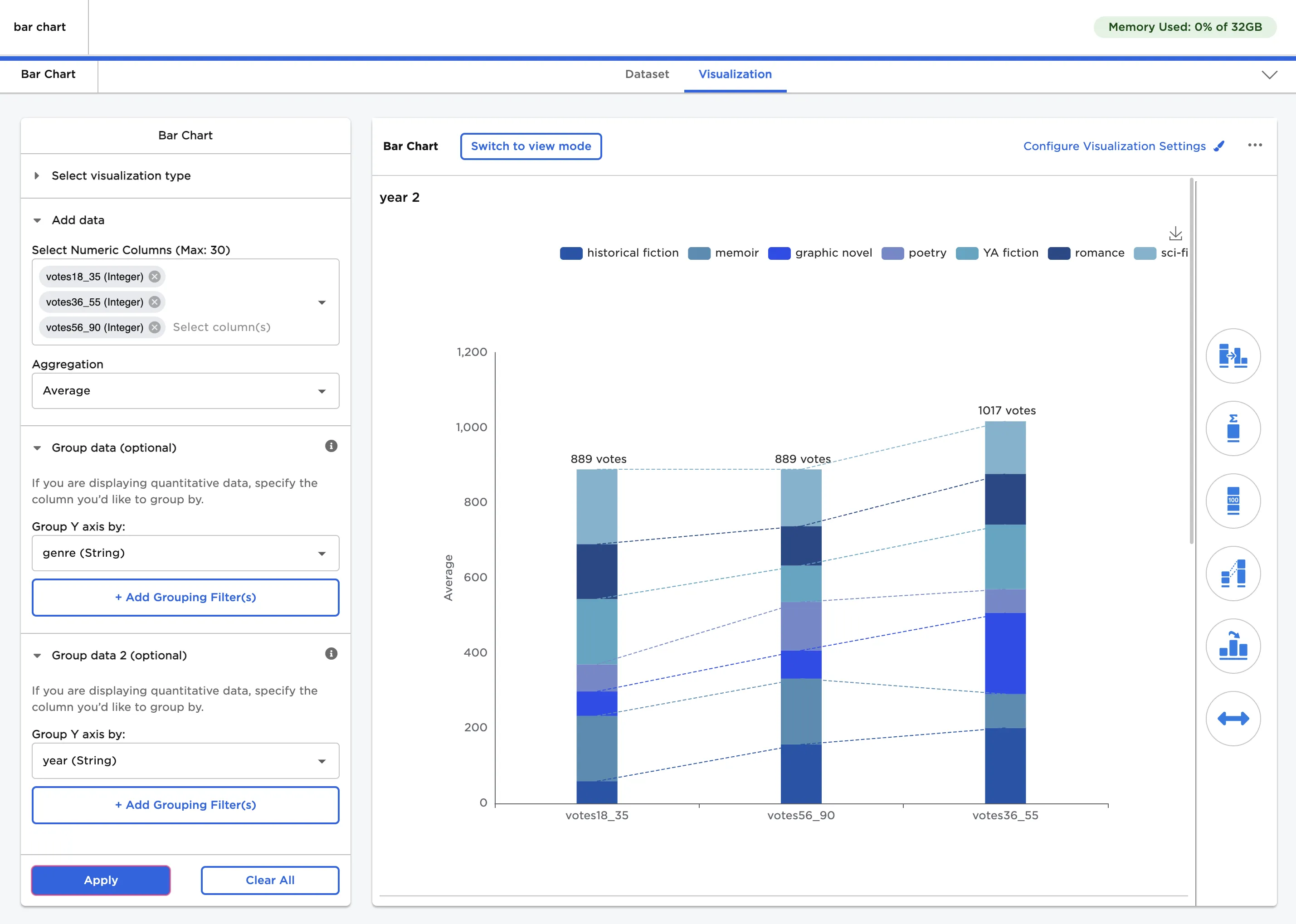Select the horizontal bar orientation icon
The width and height of the screenshot is (1296, 924).
[1233, 355]
